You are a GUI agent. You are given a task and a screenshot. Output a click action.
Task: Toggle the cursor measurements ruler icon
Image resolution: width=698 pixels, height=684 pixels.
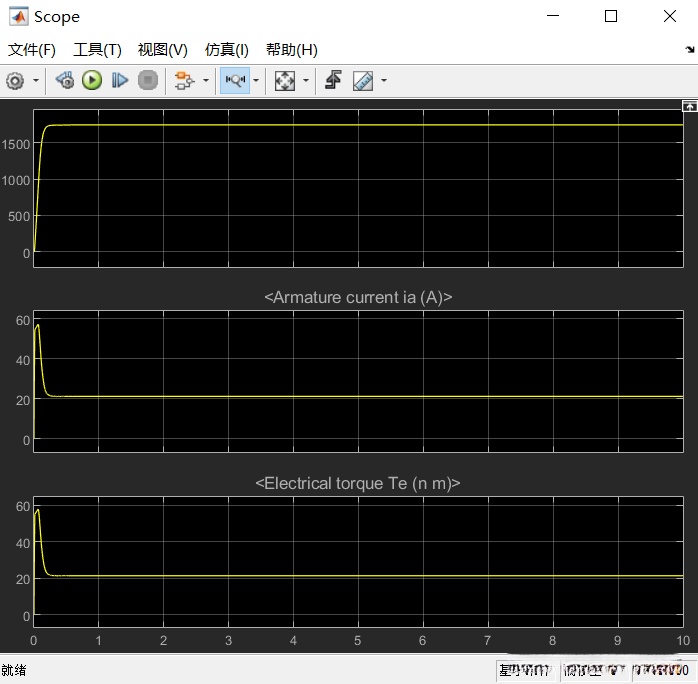(363, 81)
